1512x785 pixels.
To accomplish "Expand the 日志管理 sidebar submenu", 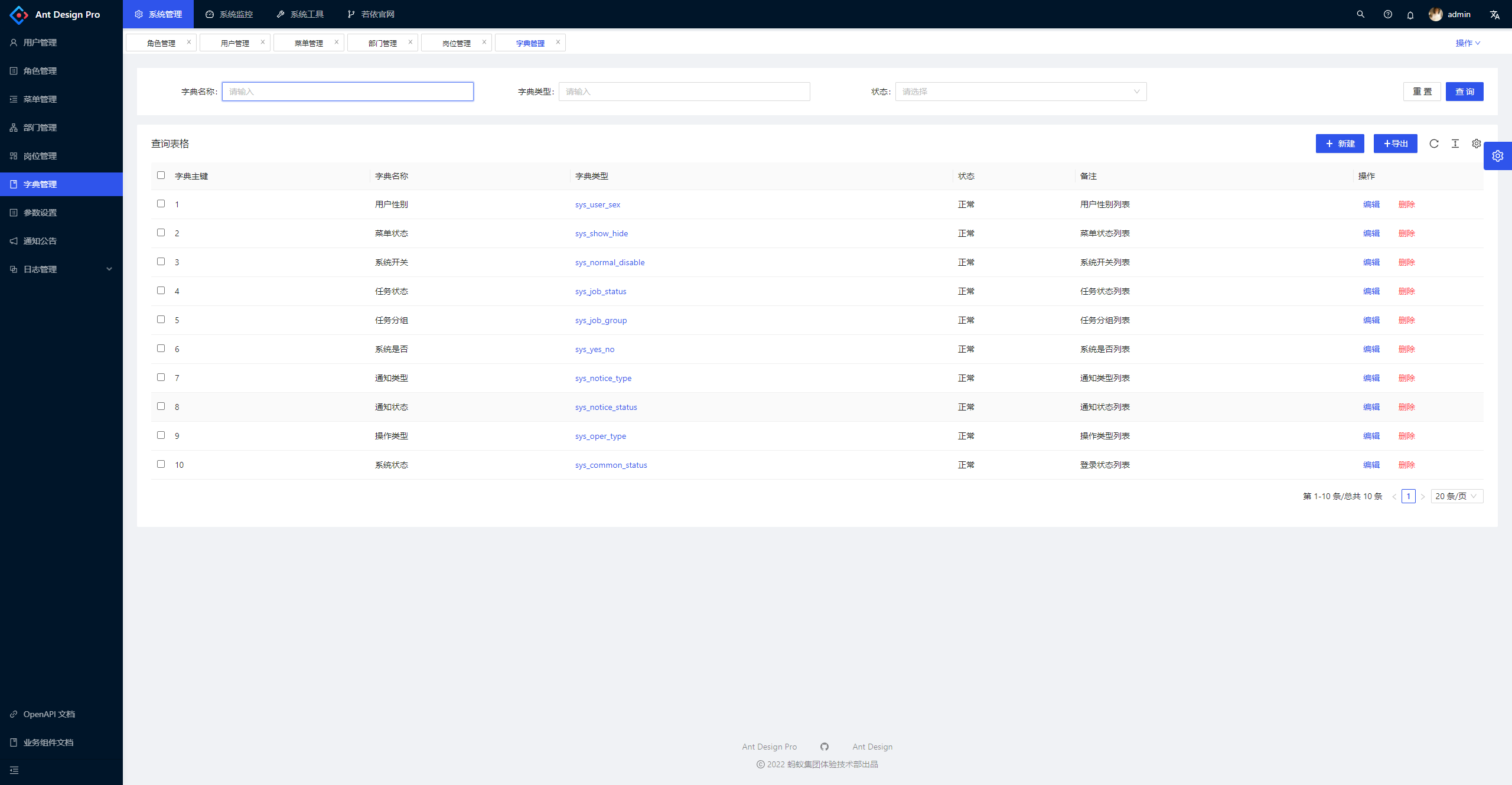I will point(61,269).
